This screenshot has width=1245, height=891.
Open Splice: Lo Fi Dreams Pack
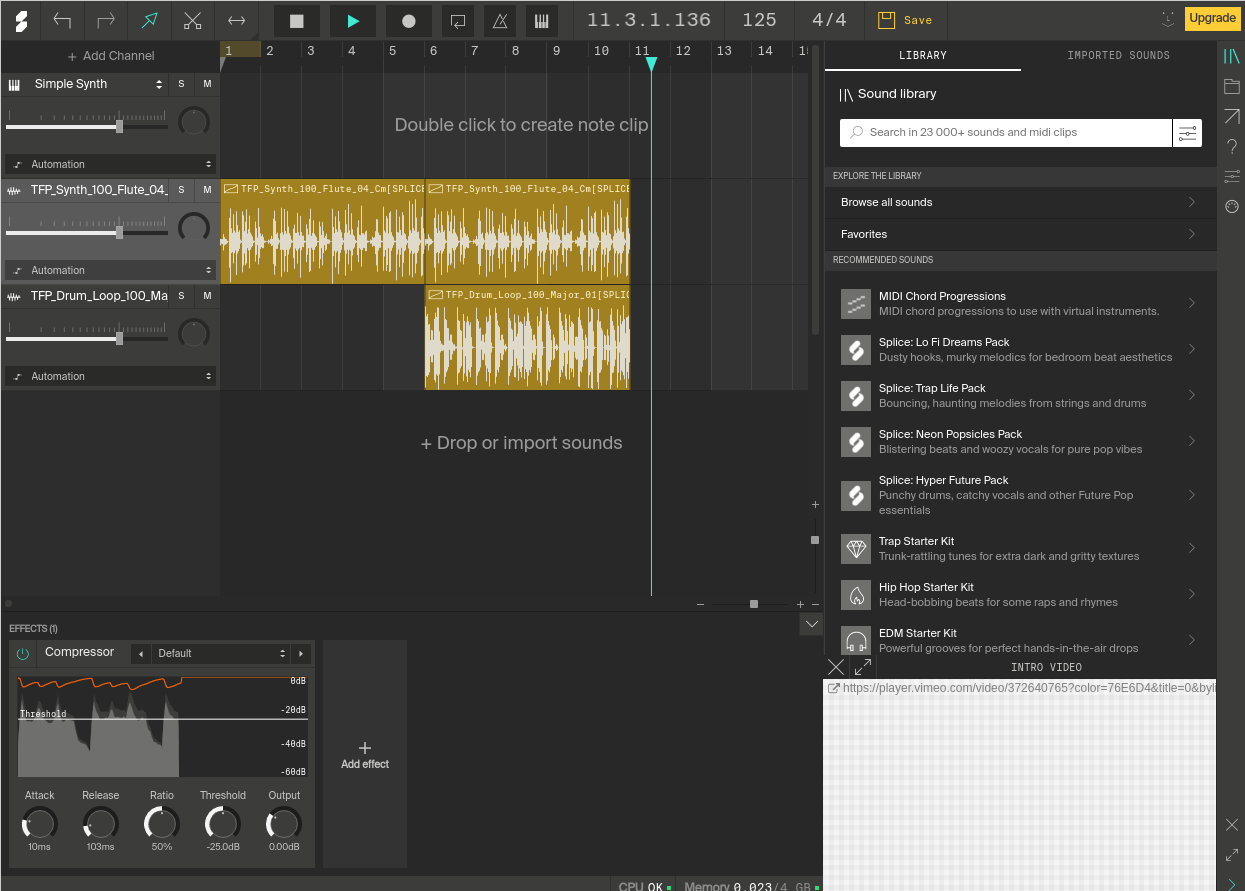(1020, 349)
